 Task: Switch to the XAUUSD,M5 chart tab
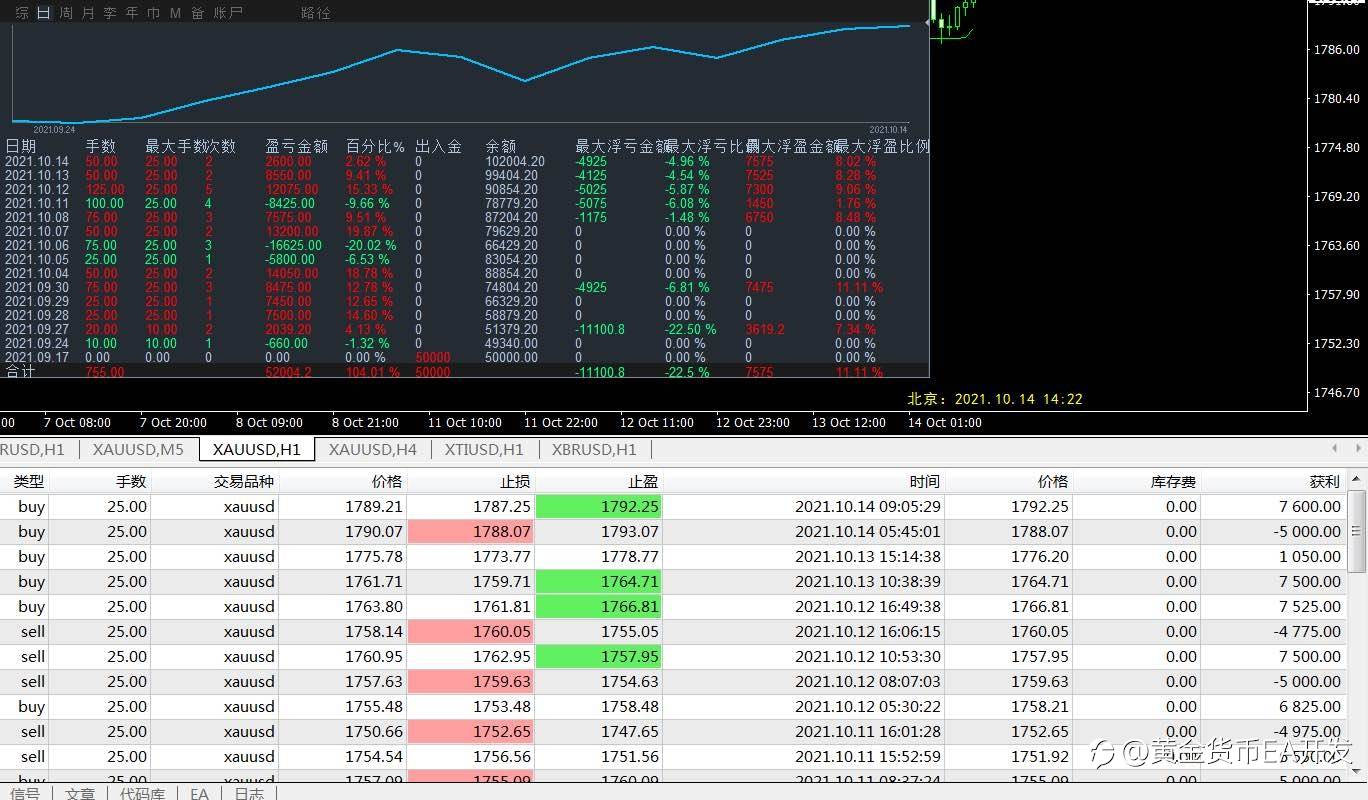pos(138,449)
